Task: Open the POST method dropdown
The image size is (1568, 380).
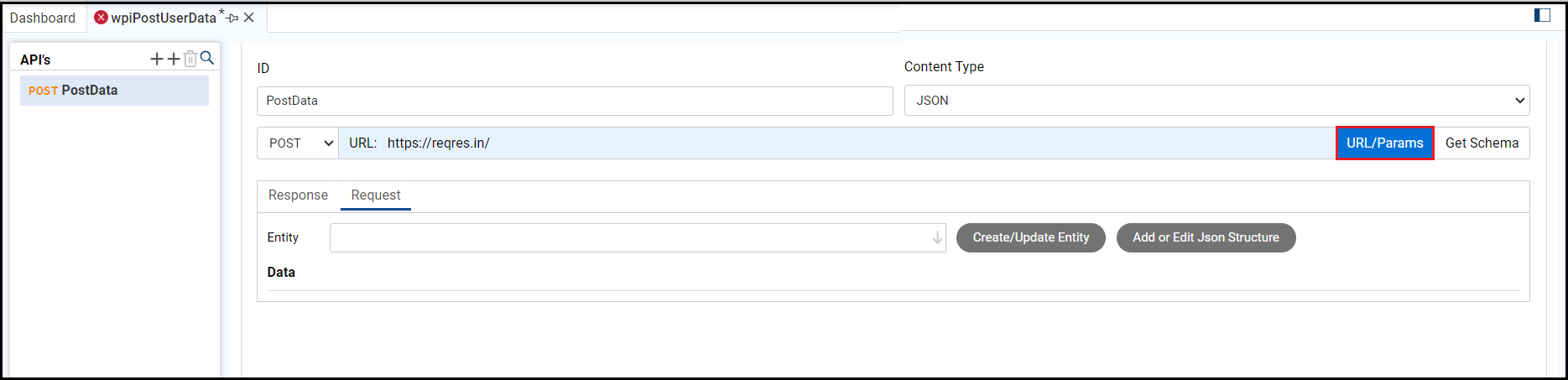Action: pos(298,143)
